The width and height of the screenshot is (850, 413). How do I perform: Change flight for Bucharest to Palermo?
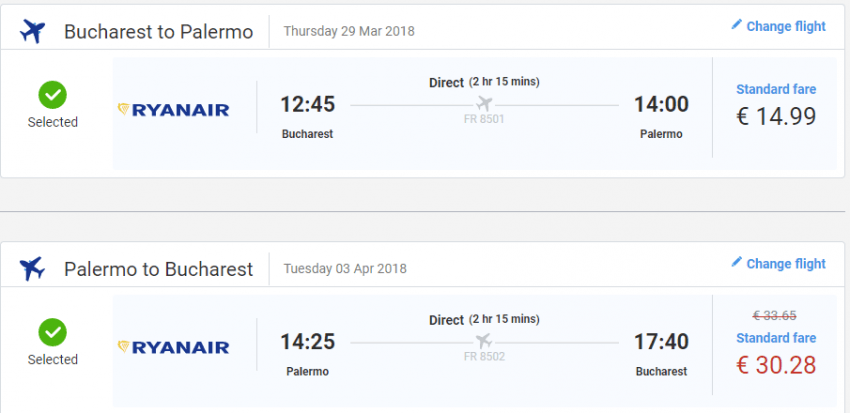(786, 27)
